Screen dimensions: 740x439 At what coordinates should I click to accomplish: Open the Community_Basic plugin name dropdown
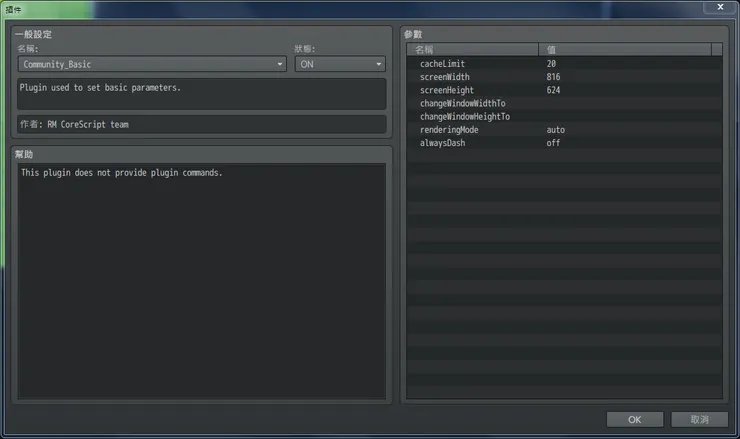click(152, 64)
